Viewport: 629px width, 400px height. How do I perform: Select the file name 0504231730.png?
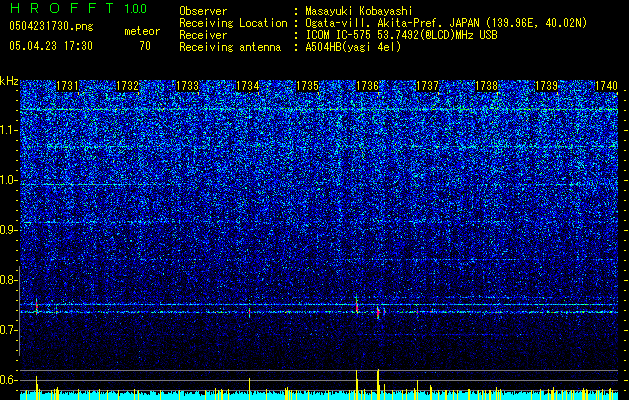coord(51,26)
